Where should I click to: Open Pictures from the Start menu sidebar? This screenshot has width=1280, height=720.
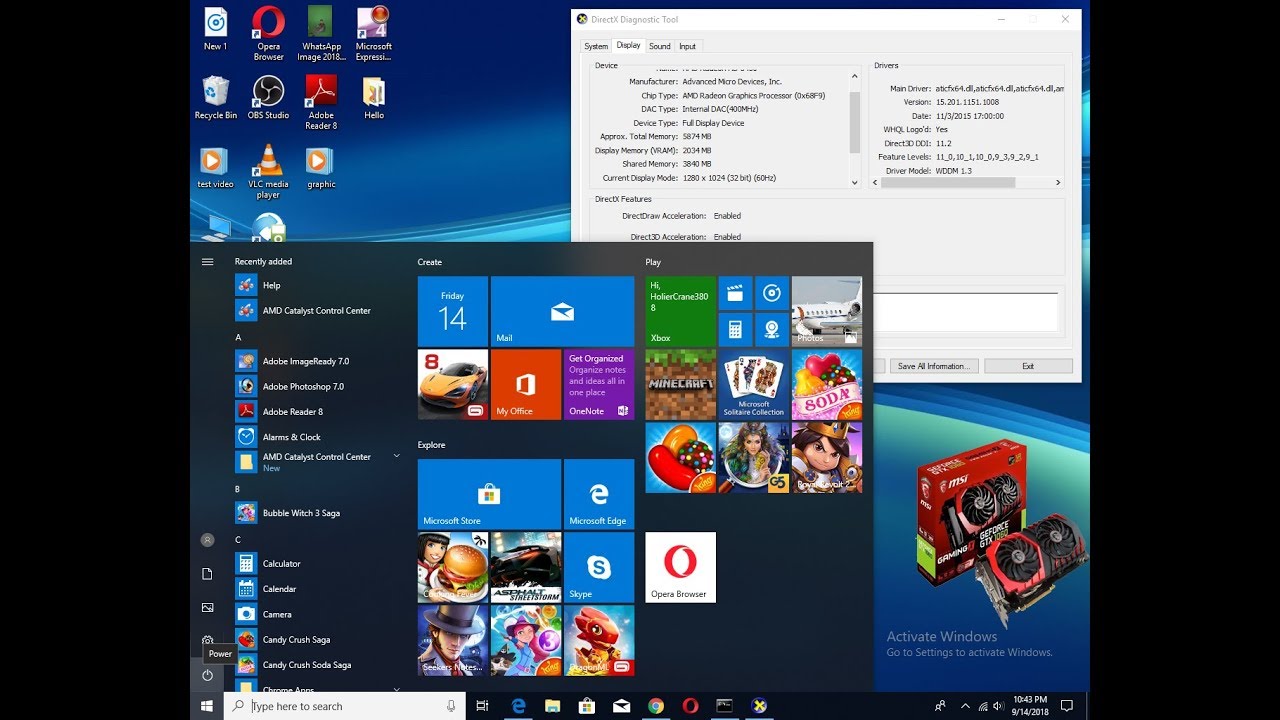click(207, 607)
